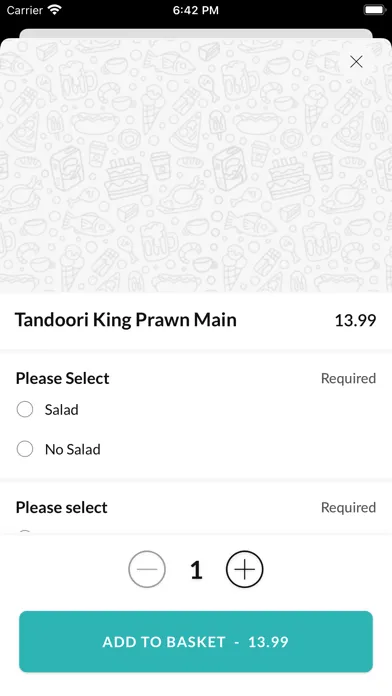
Task: Increase quantity with the plus icon
Action: pos(245,569)
